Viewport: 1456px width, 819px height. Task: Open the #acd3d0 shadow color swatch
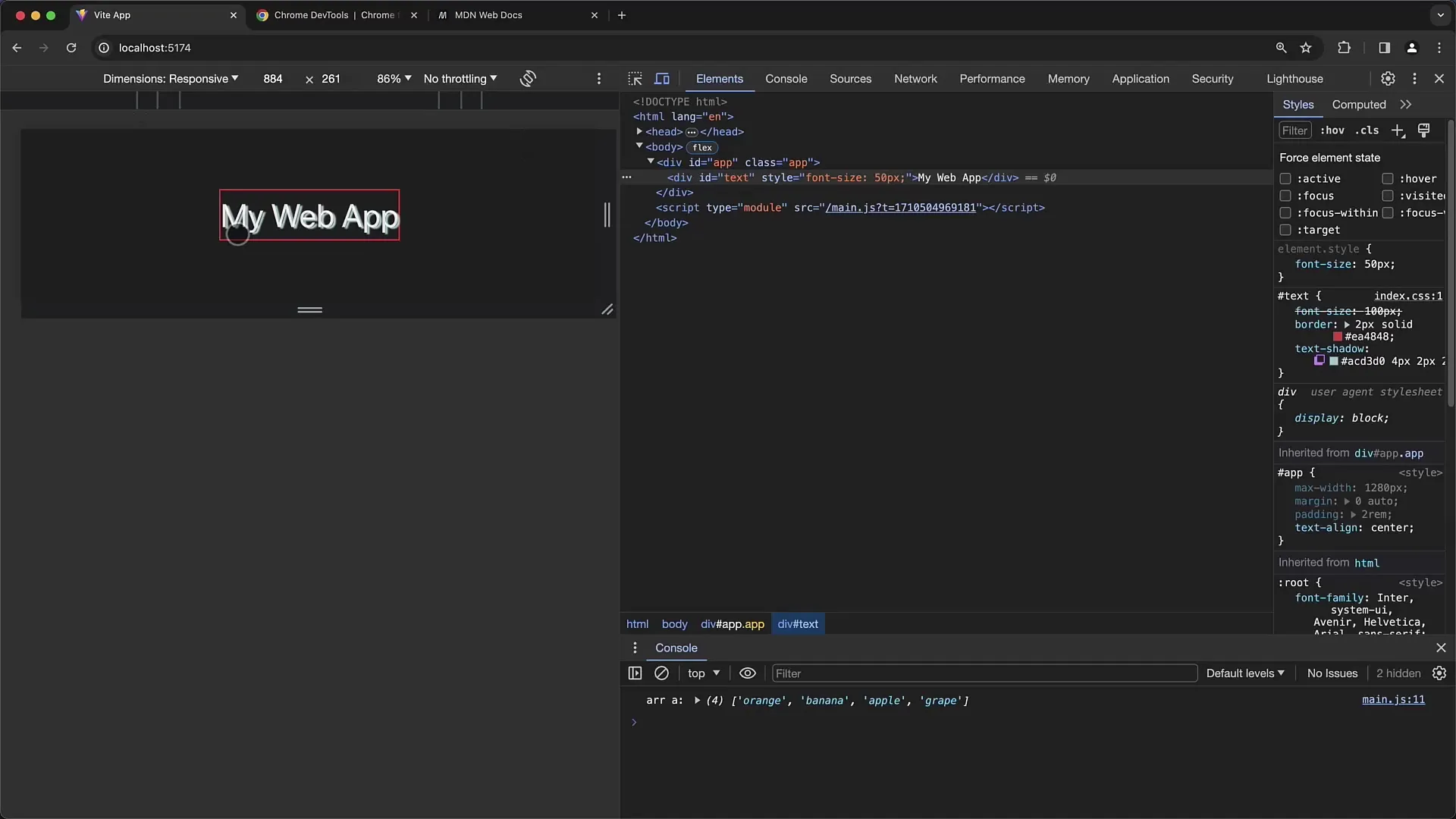(1334, 361)
